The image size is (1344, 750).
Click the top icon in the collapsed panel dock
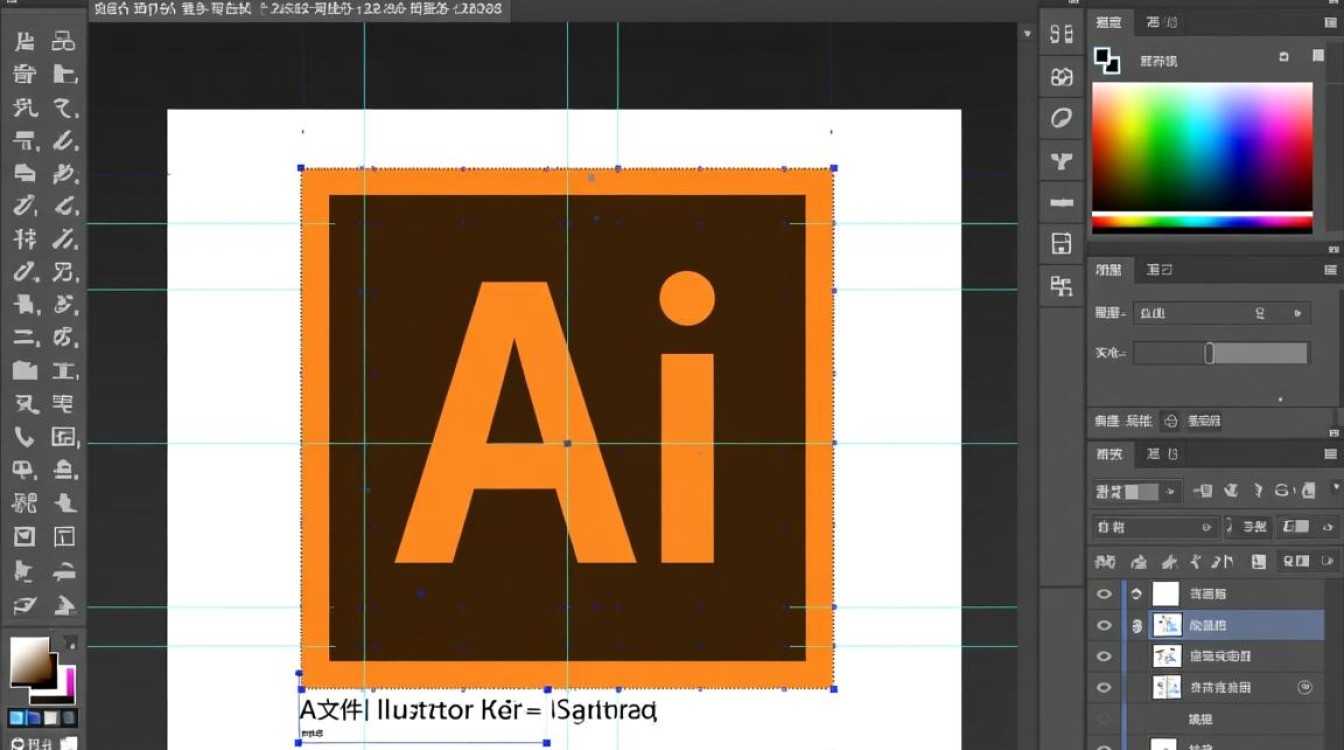point(1061,34)
